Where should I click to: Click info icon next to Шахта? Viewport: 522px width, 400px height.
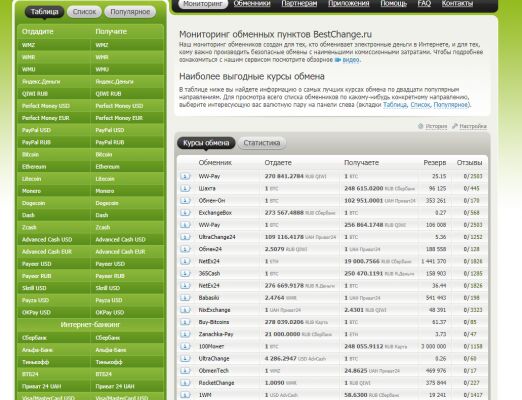(x=185, y=188)
